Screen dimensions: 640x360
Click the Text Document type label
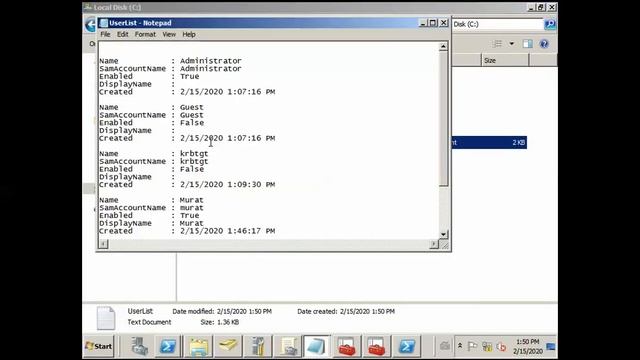pos(149,322)
